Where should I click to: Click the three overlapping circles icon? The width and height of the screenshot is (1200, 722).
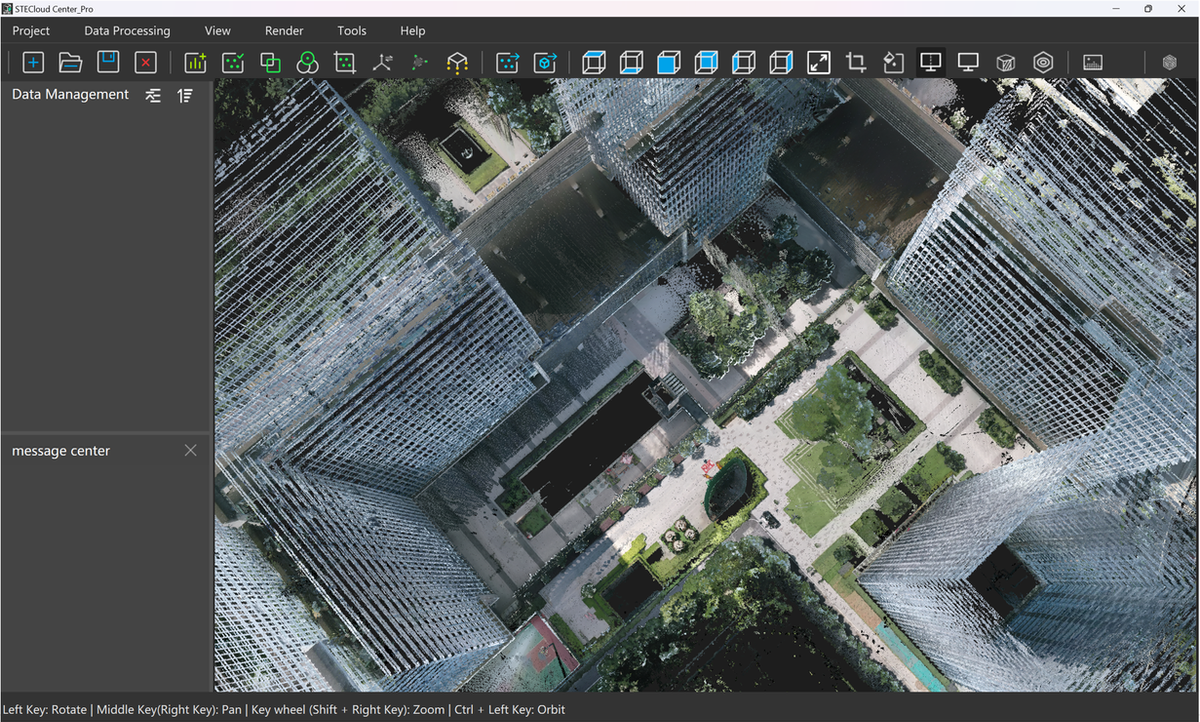coord(308,63)
